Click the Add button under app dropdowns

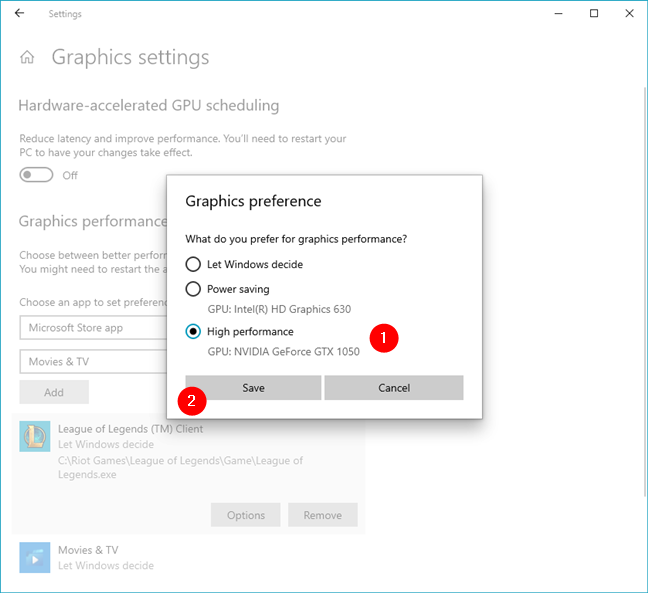[x=54, y=392]
